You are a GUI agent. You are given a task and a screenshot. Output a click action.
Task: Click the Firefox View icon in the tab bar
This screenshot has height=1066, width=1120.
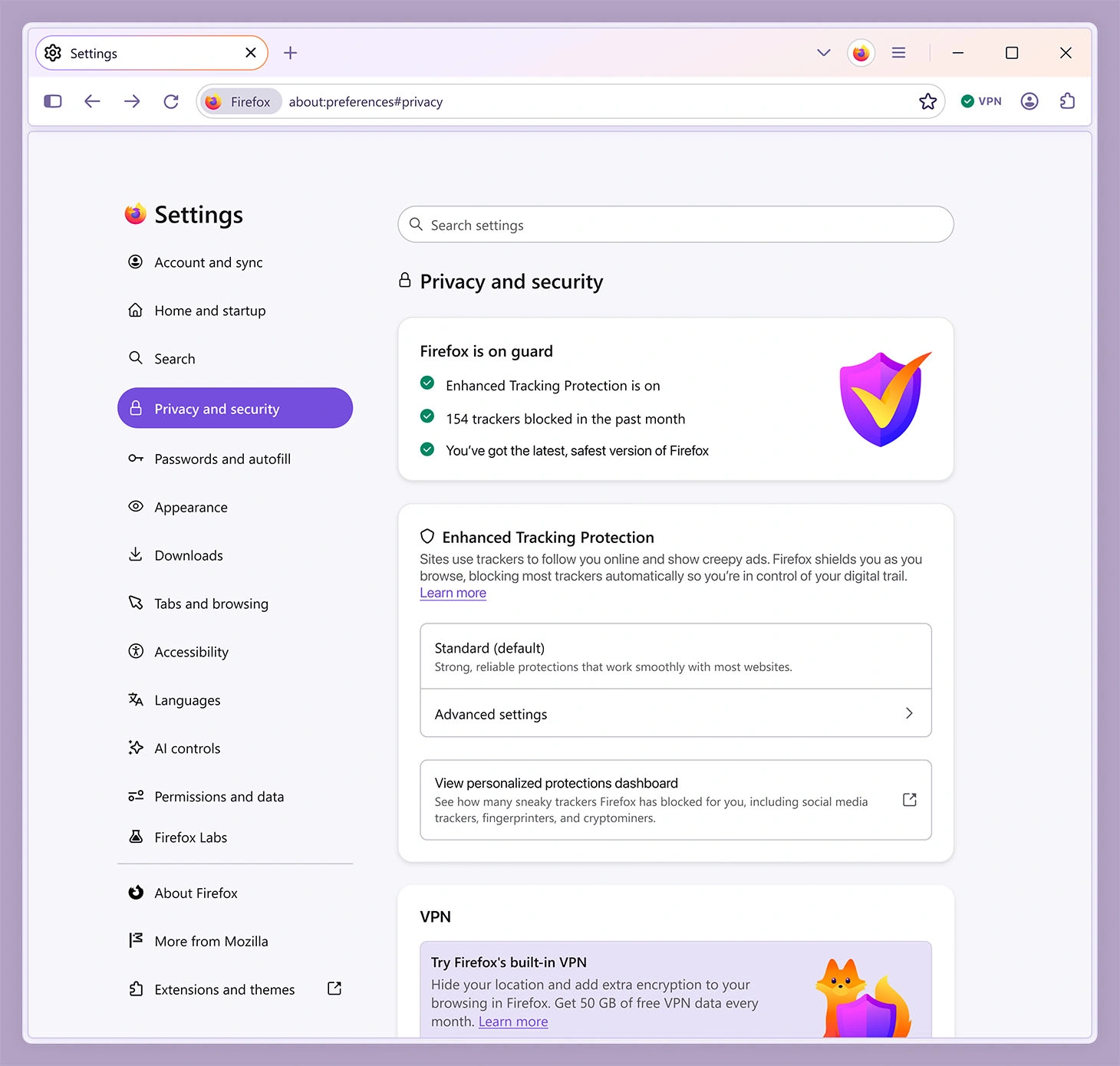point(861,53)
